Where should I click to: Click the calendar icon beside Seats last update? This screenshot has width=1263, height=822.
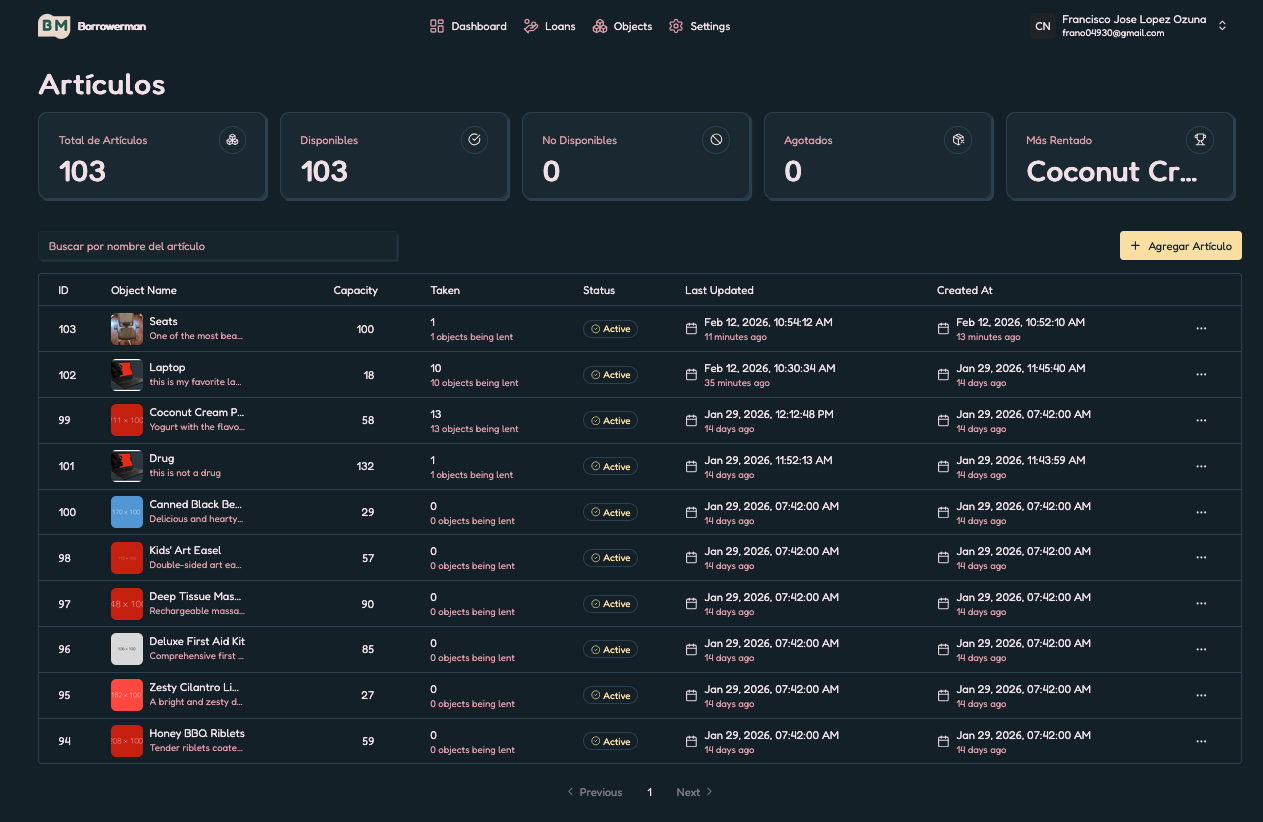tap(690, 327)
